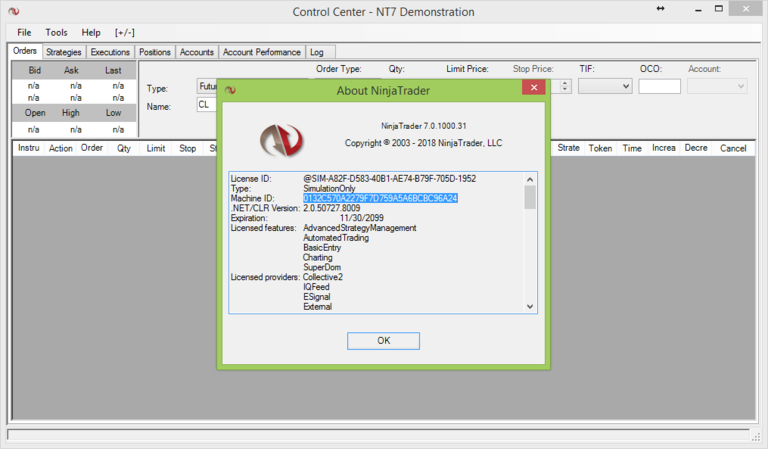
Task: Open the Log tab
Action: pyautogui.click(x=316, y=52)
